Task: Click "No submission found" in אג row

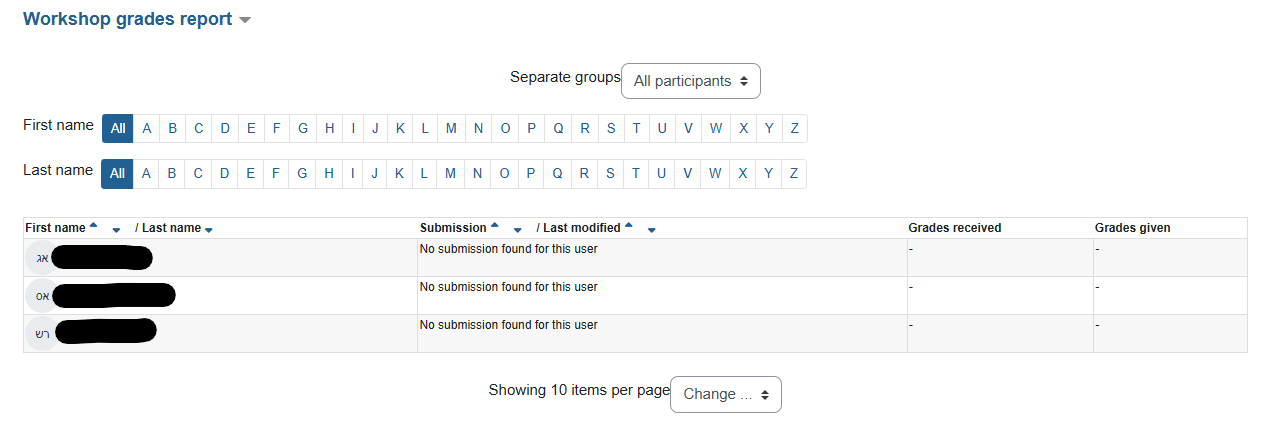Action: point(509,249)
